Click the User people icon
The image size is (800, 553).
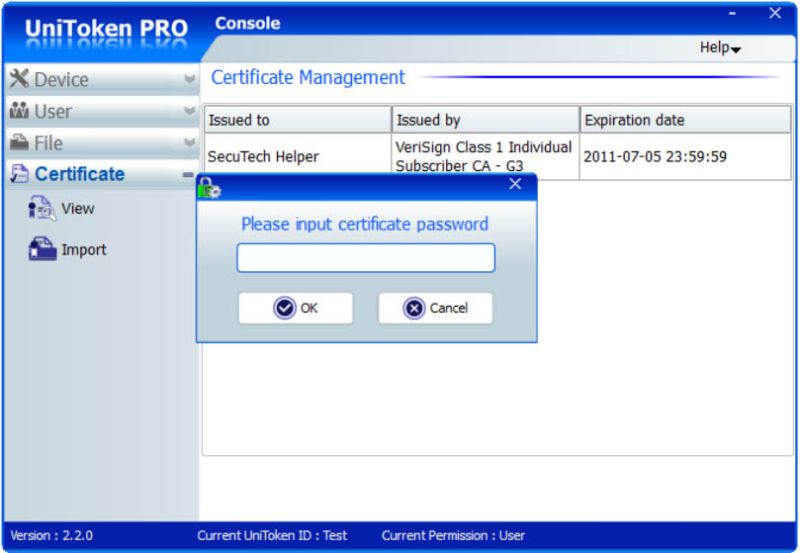pyautogui.click(x=19, y=110)
